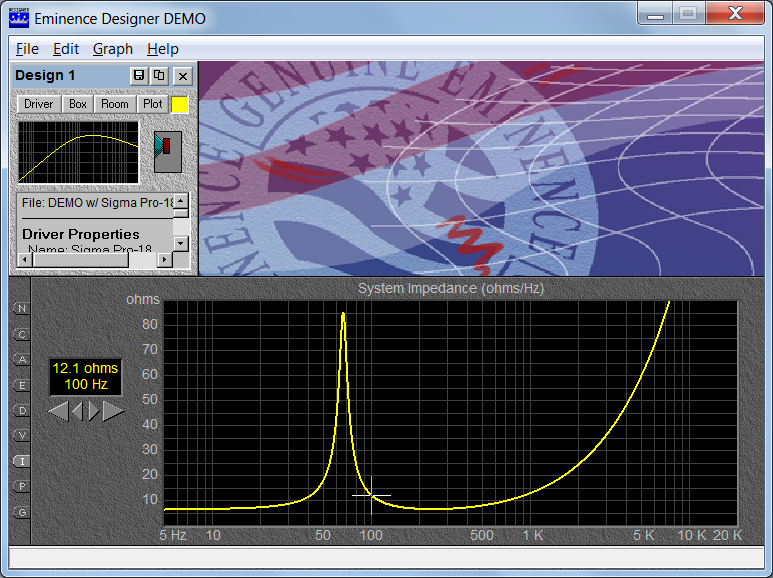This screenshot has height=578, width=773.
Task: Open the Room settings button
Action: 114,104
